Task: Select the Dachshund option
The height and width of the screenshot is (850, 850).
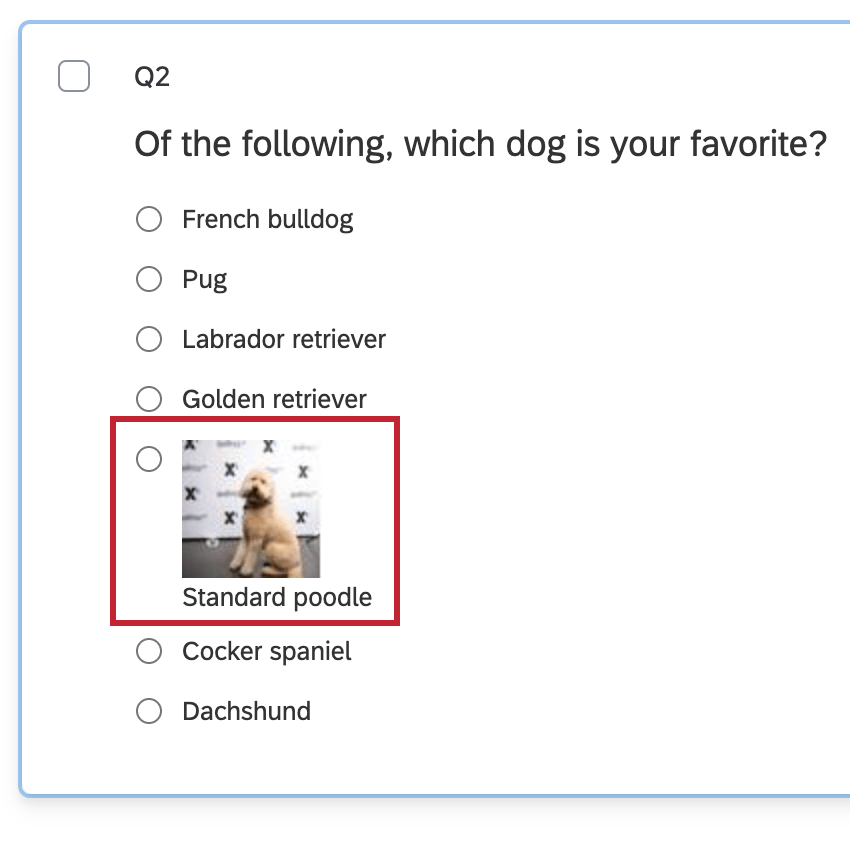Action: pos(149,711)
